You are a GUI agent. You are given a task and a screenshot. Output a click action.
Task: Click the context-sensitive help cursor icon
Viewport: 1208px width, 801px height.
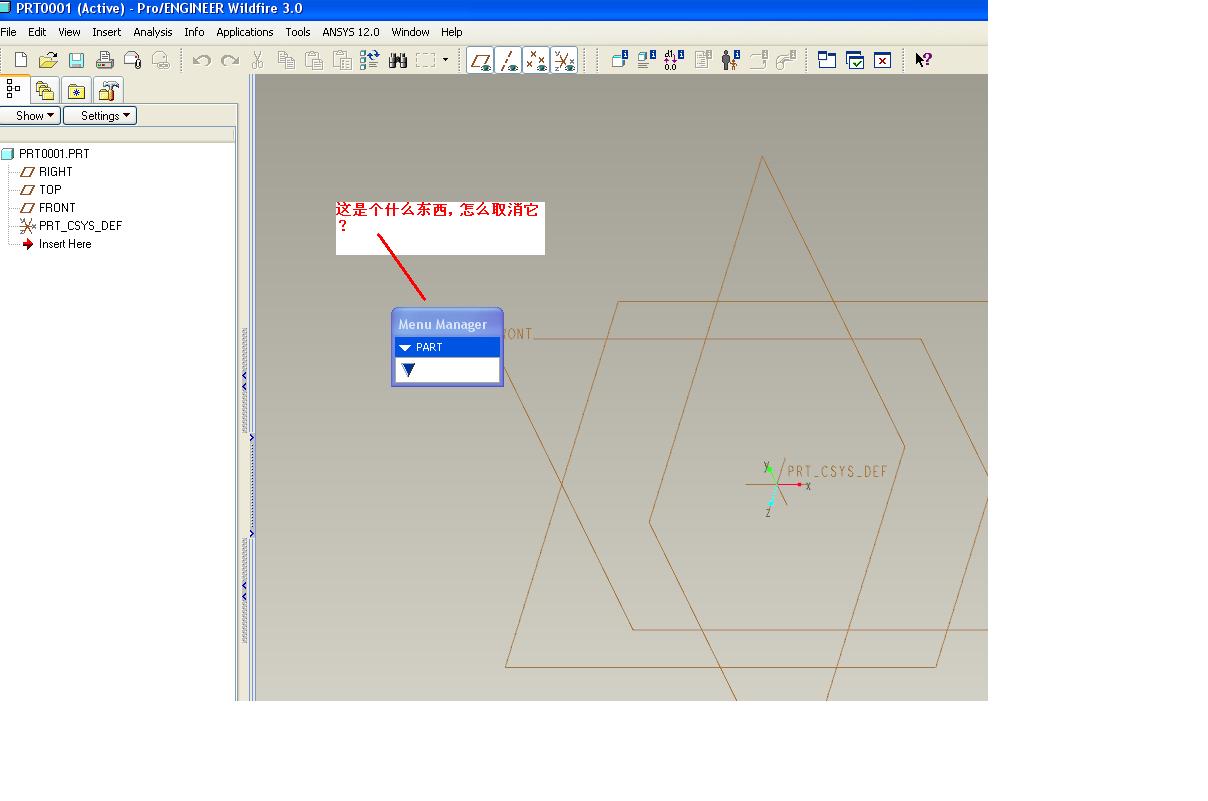923,60
